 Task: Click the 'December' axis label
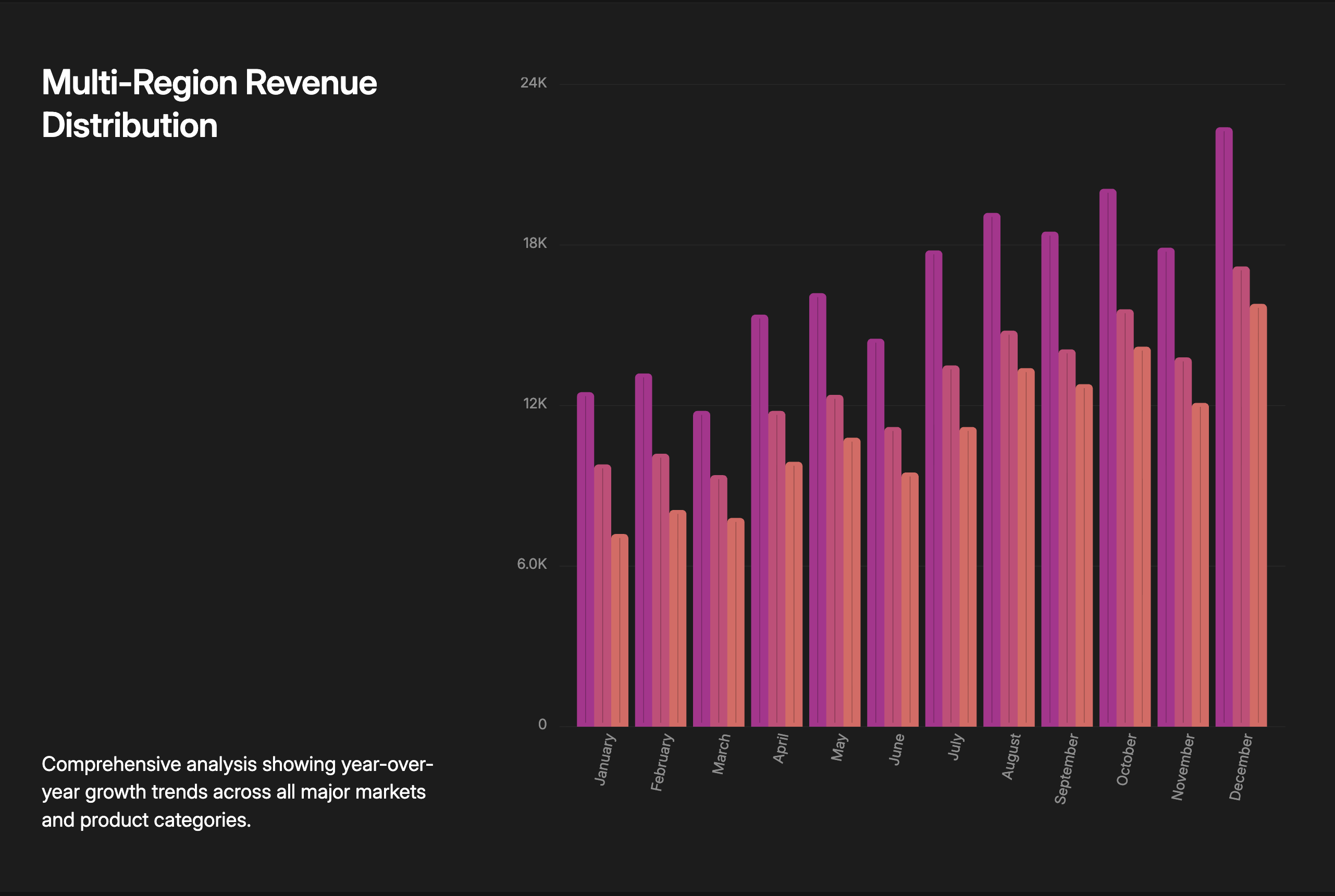(1241, 767)
